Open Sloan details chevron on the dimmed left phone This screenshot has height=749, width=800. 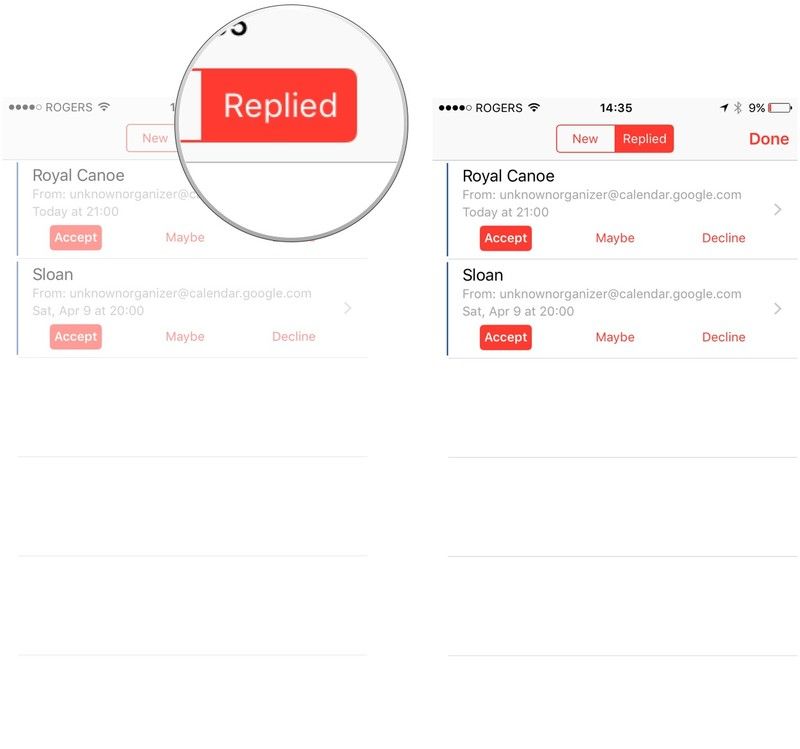click(x=347, y=309)
